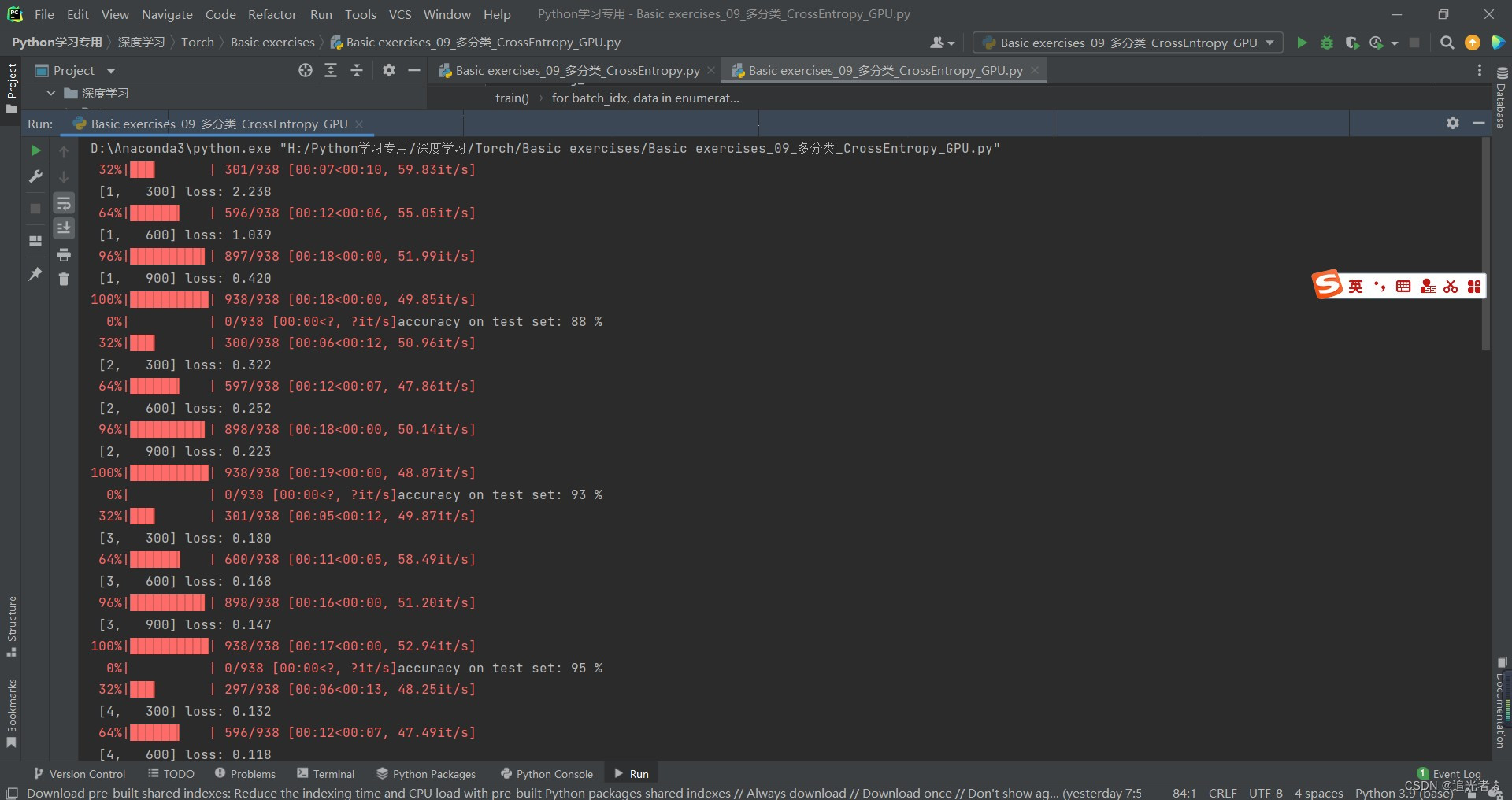Open IDE updates orange arrow icon
1512x800 pixels.
[x=1473, y=43]
